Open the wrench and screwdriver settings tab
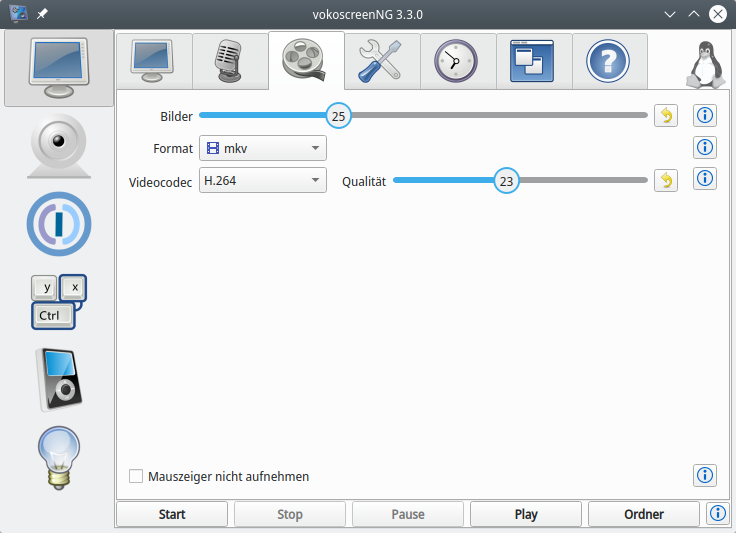The width and height of the screenshot is (736, 533). coord(382,61)
